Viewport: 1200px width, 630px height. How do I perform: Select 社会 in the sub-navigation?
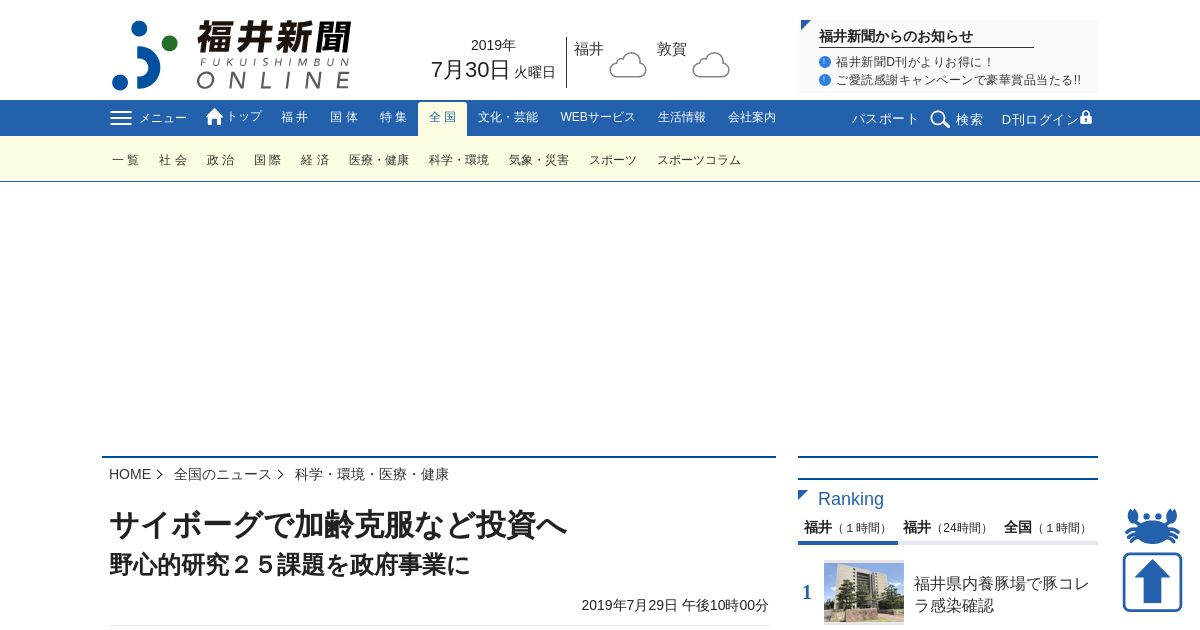click(173, 160)
